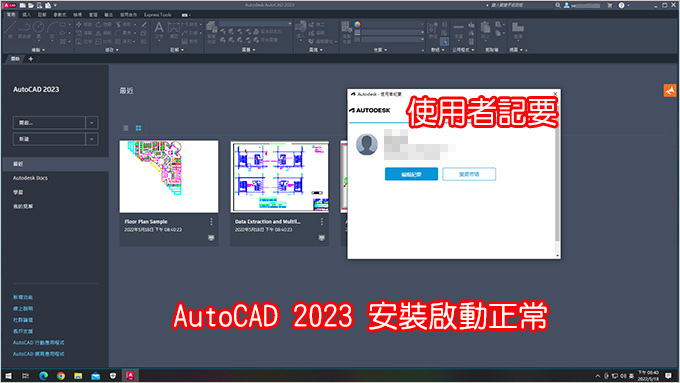
Task: Open the Insert ribbon tab
Action: 26,15
